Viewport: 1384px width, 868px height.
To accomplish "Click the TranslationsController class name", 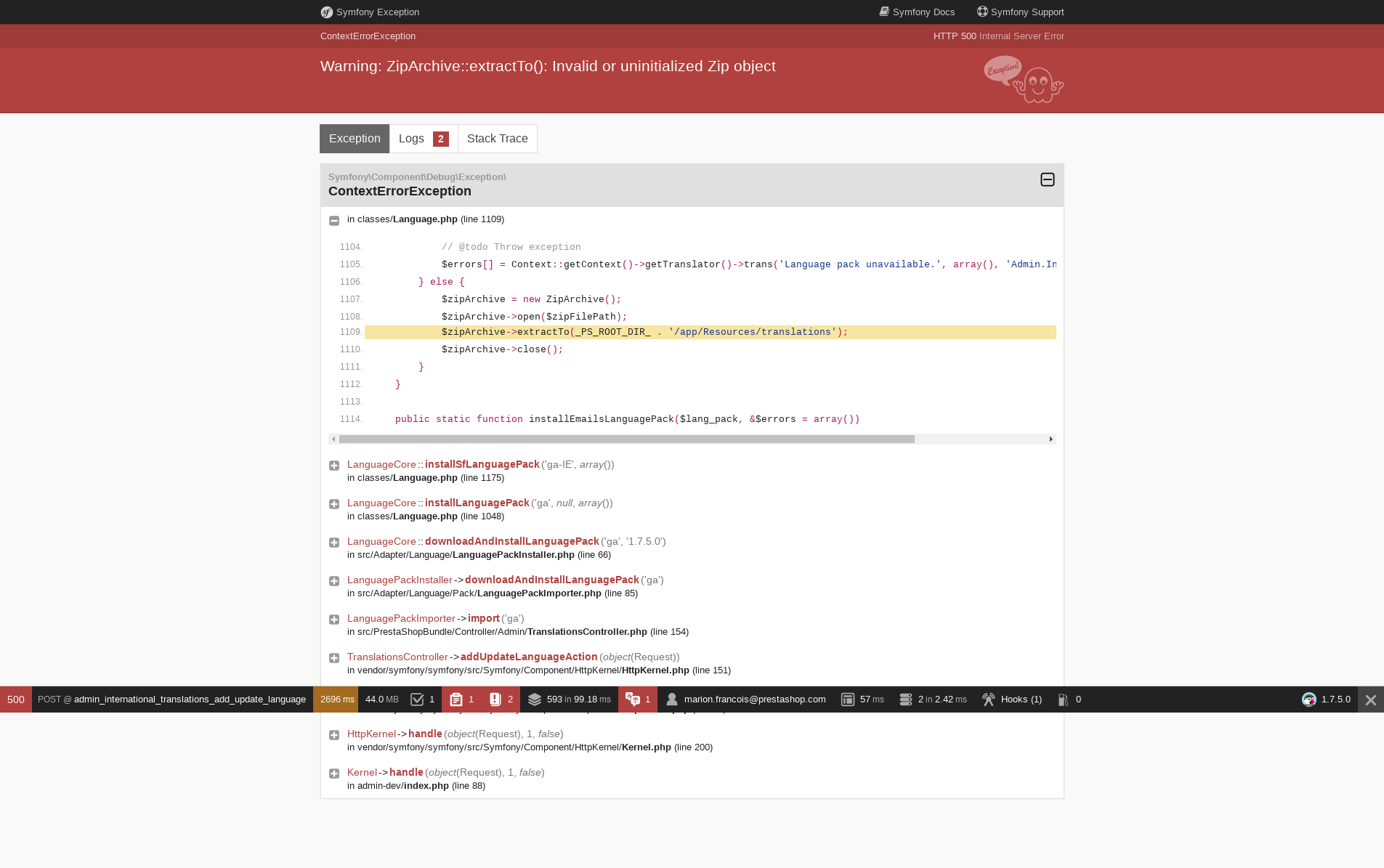I will coord(397,657).
